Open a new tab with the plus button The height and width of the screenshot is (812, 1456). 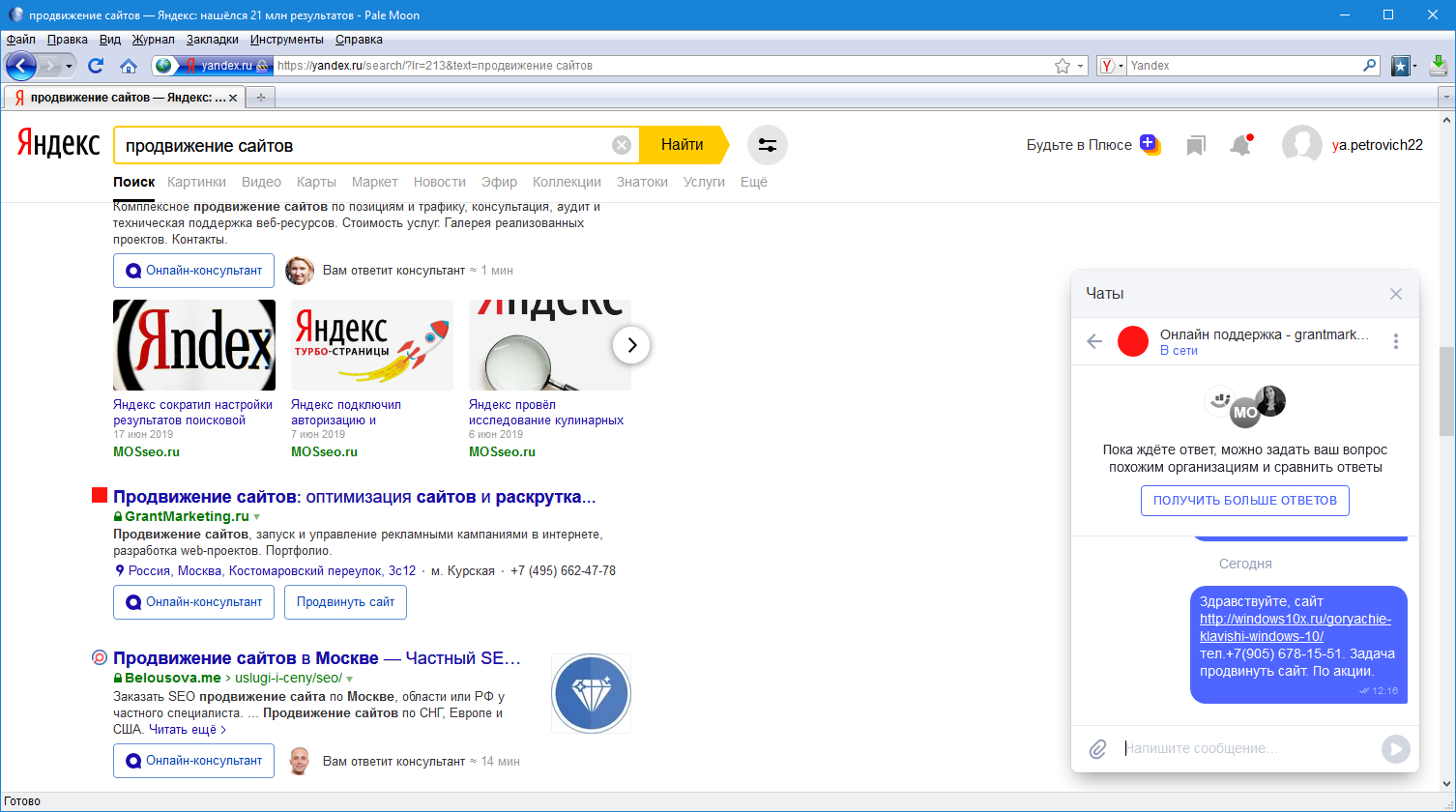click(x=260, y=98)
